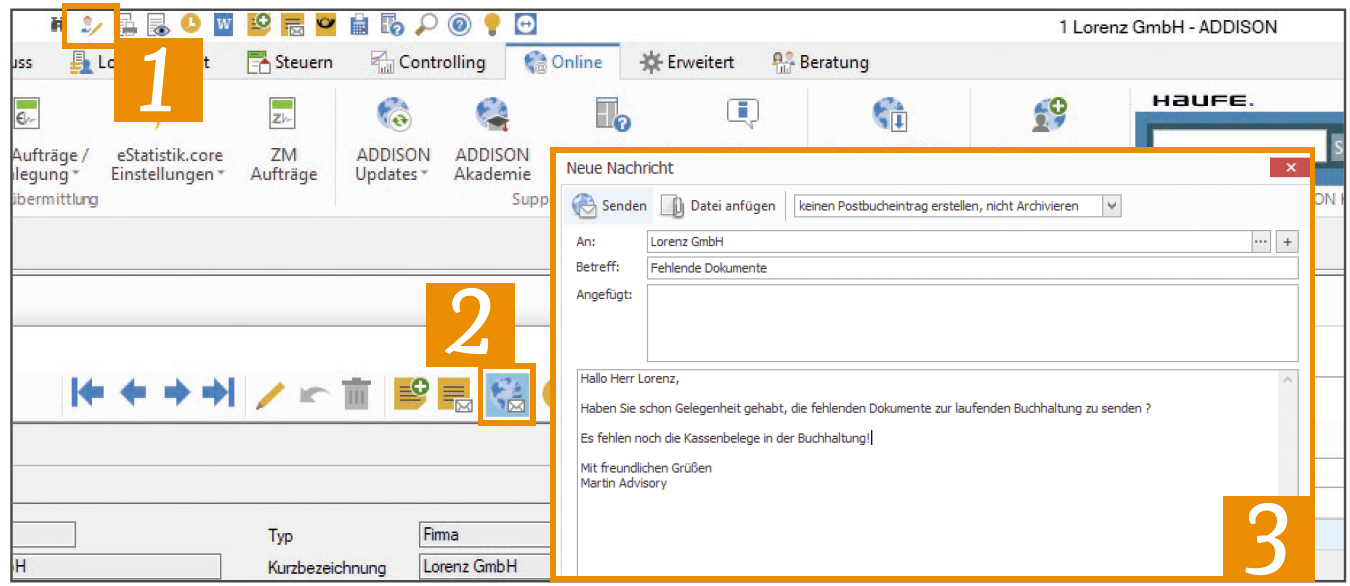Click the note-with-envelope icon in record toolbar
The width and height of the screenshot is (1350, 586).
(x=456, y=396)
